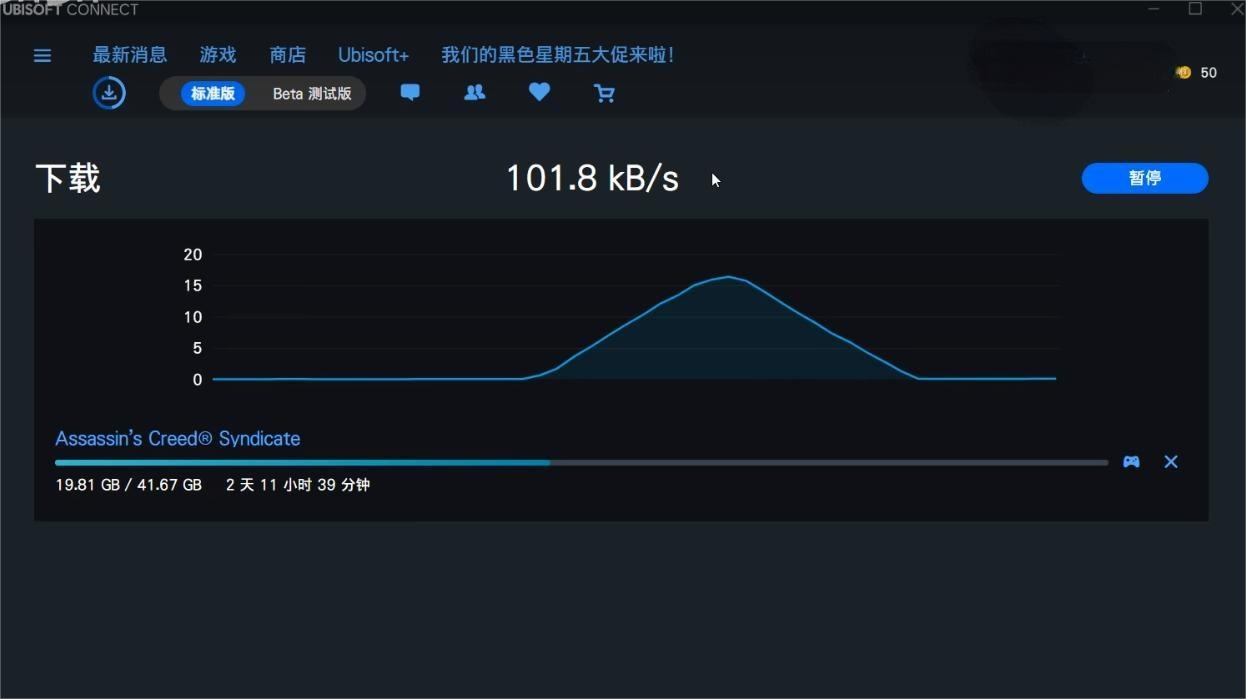Open the 商店 store tab
Viewport: 1246px width, 699px height.
pos(288,55)
